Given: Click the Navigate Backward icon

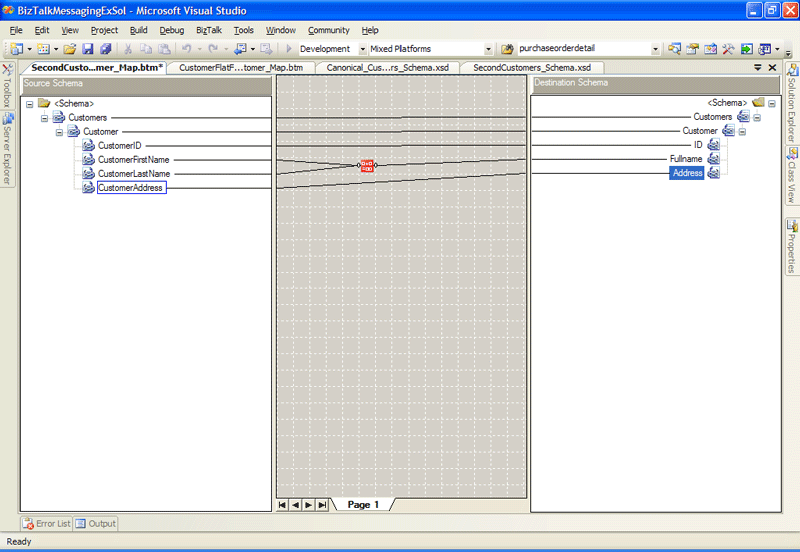Looking at the screenshot, I should coord(240,49).
